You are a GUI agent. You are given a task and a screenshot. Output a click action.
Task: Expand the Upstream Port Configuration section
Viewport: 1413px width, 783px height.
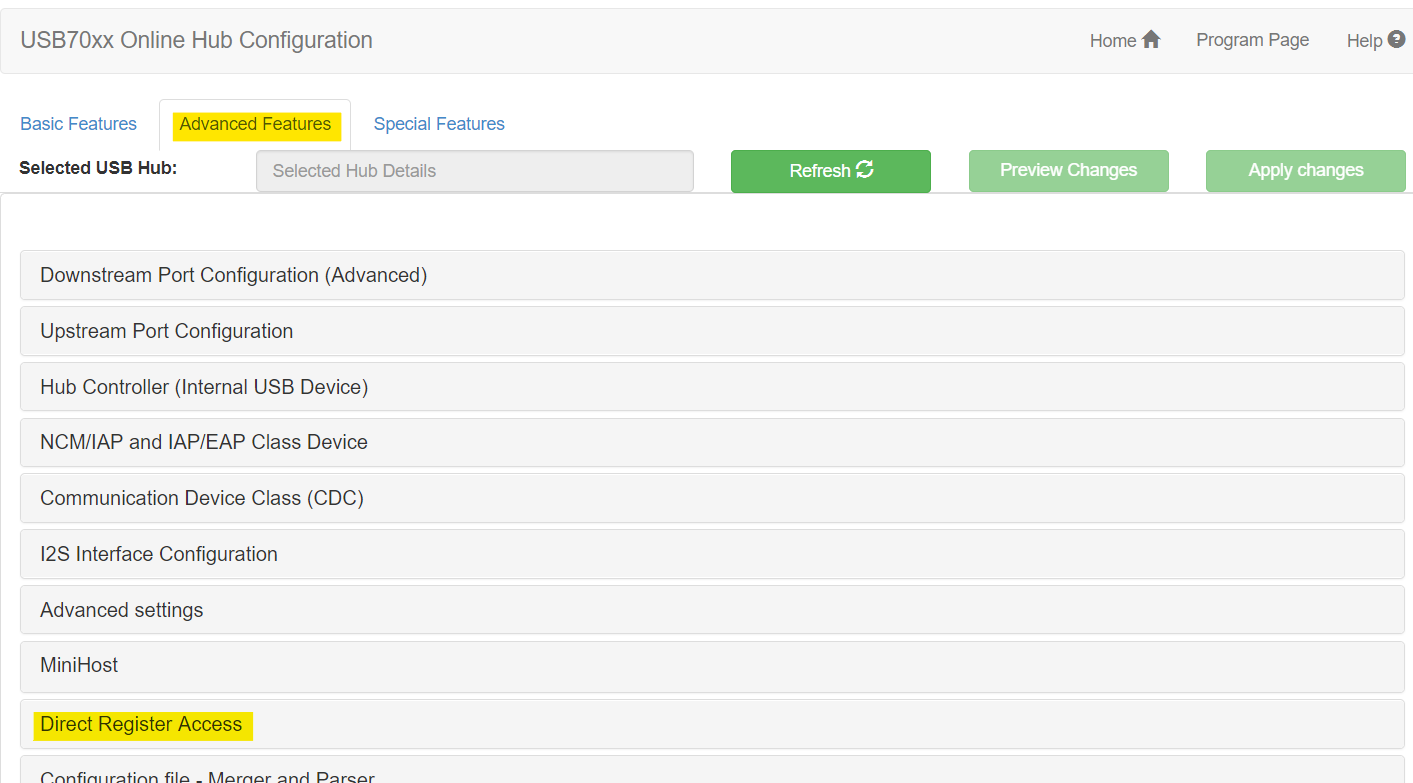(166, 331)
